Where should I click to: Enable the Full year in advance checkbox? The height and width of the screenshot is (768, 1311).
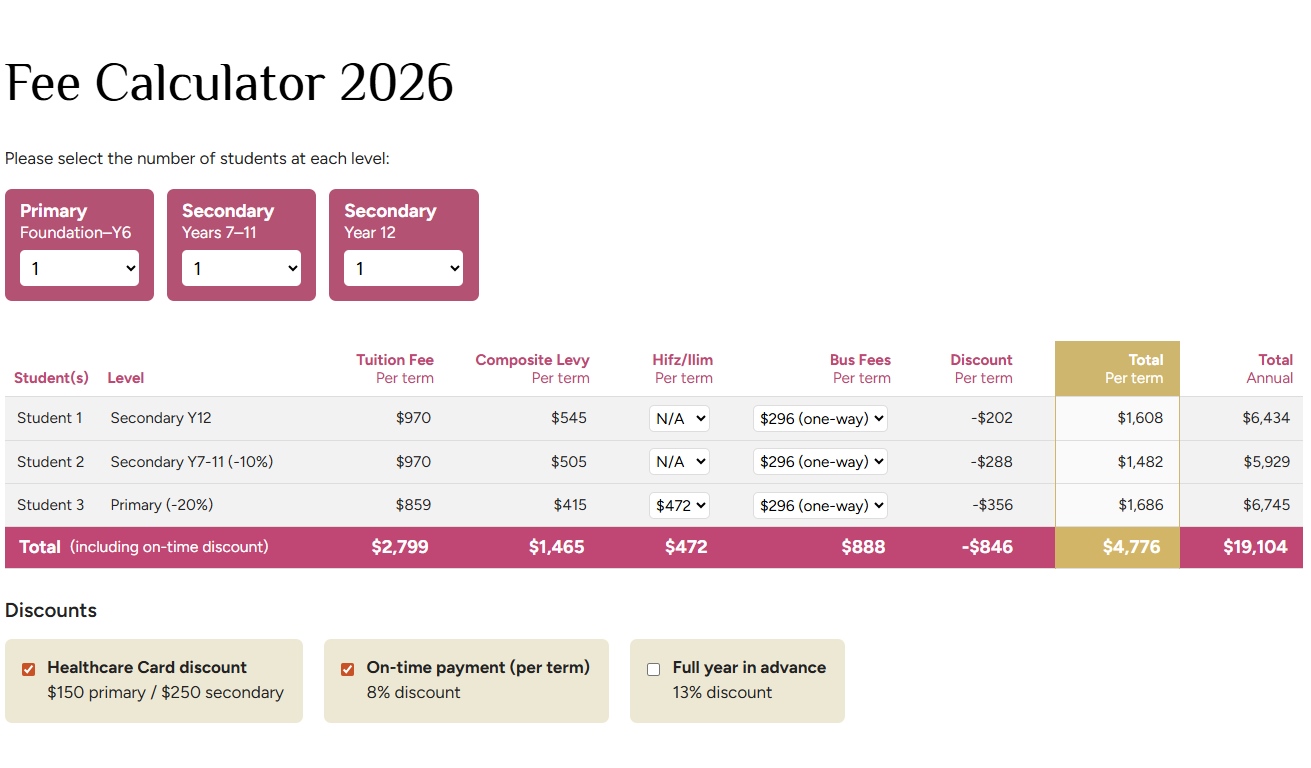(654, 669)
